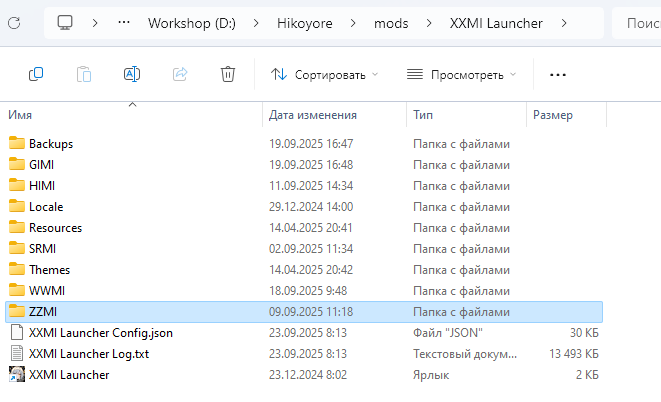Sort by the Размер column header
Viewport: 661px width, 402px height.
pyautogui.click(x=567, y=115)
